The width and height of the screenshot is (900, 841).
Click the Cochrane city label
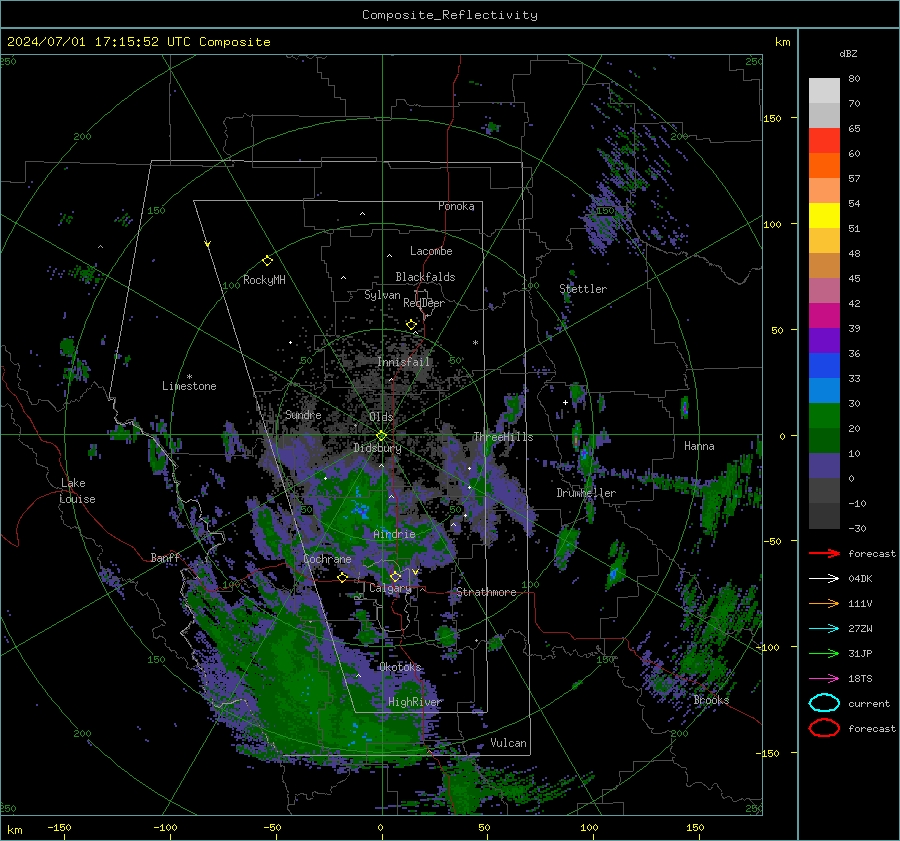pyautogui.click(x=327, y=559)
